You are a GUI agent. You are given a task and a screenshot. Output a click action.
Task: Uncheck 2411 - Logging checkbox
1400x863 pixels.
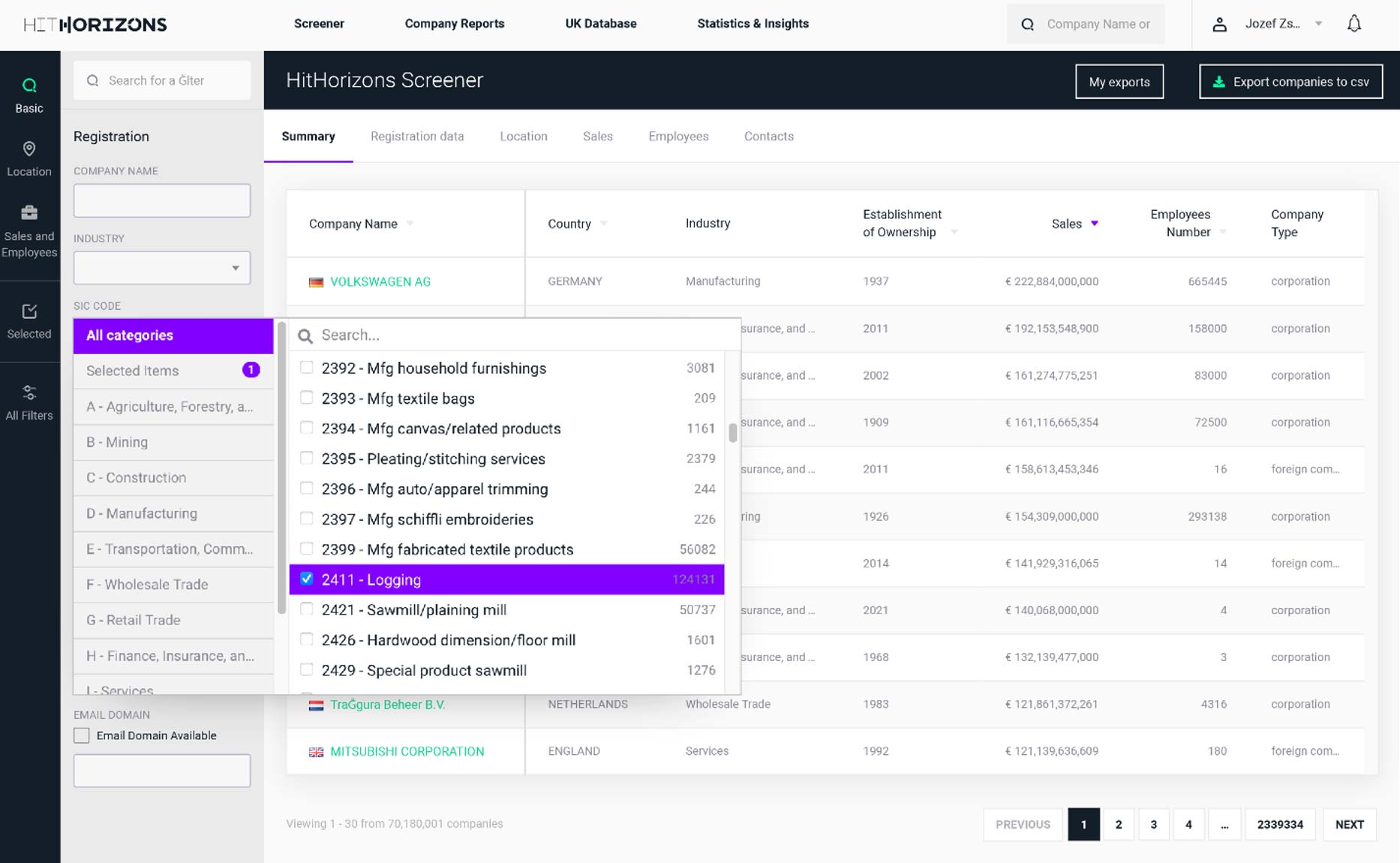pos(307,579)
